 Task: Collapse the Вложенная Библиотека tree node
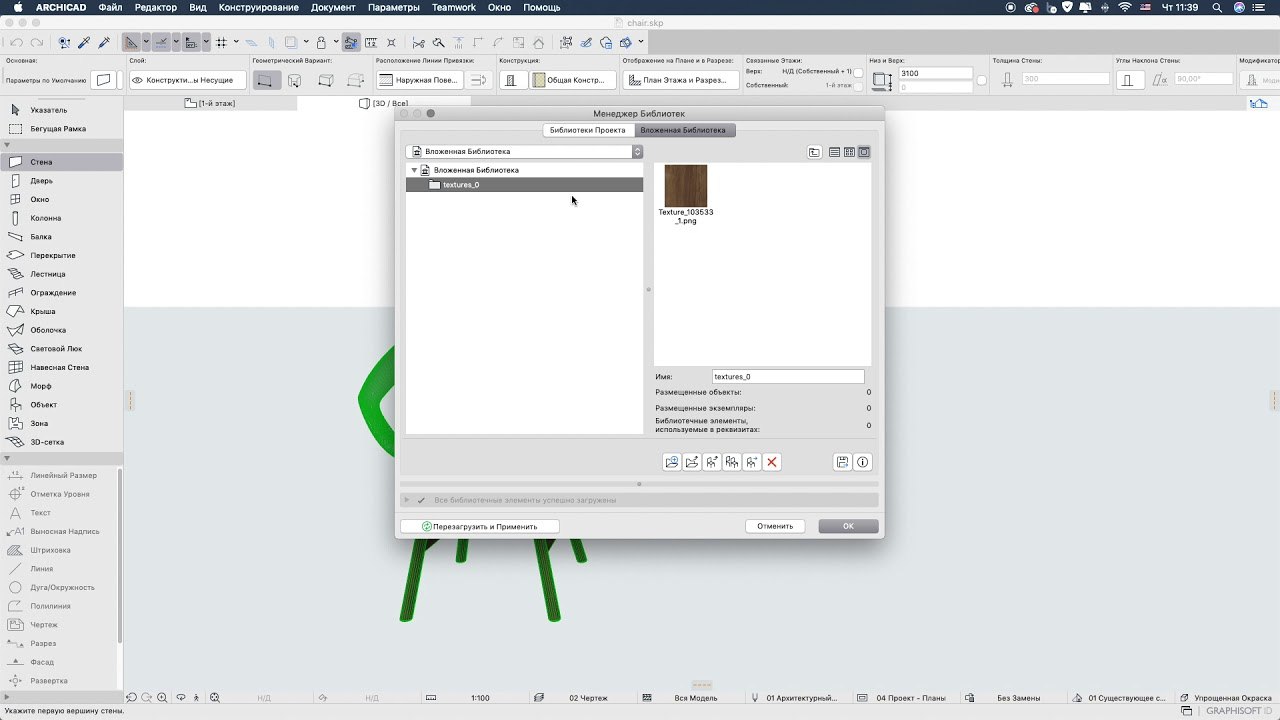(414, 170)
